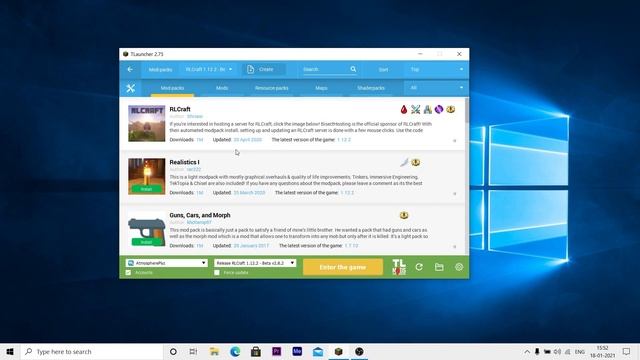Expand the RLCraft entry arrow
The height and width of the screenshot is (360, 640).
point(455,140)
